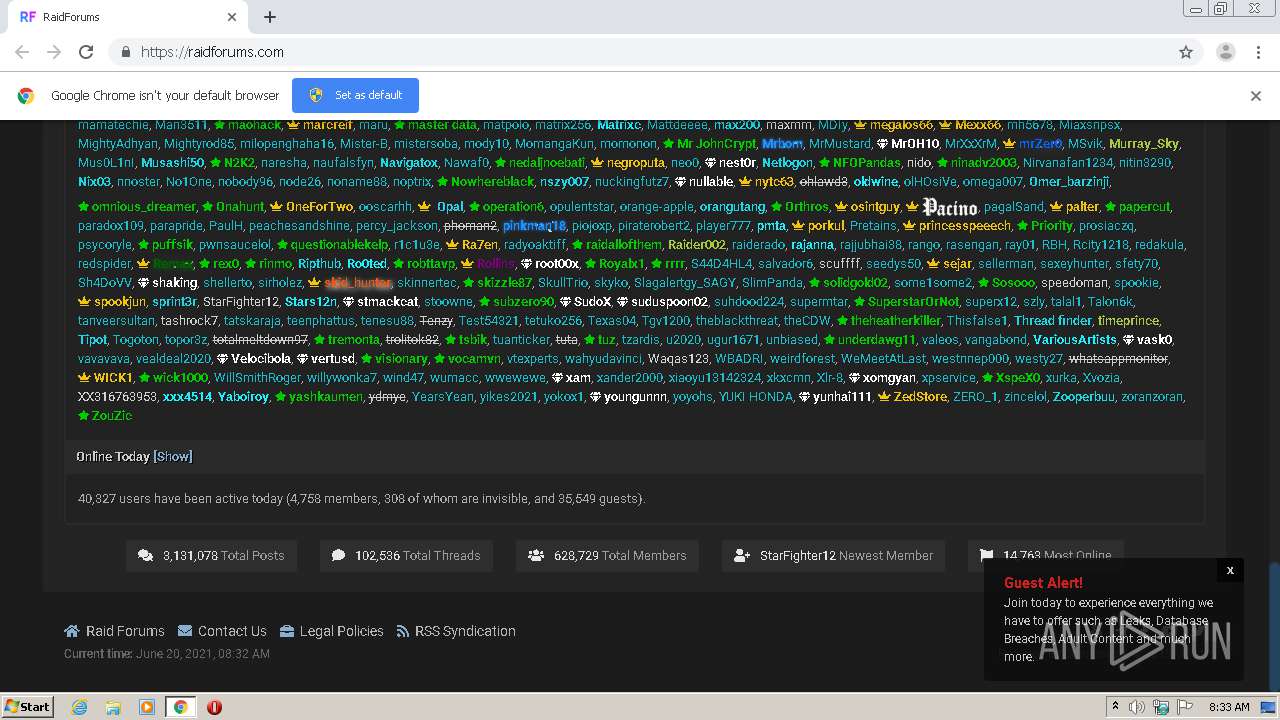Reload the RaidForums page
The image size is (1280, 720).
click(x=86, y=52)
